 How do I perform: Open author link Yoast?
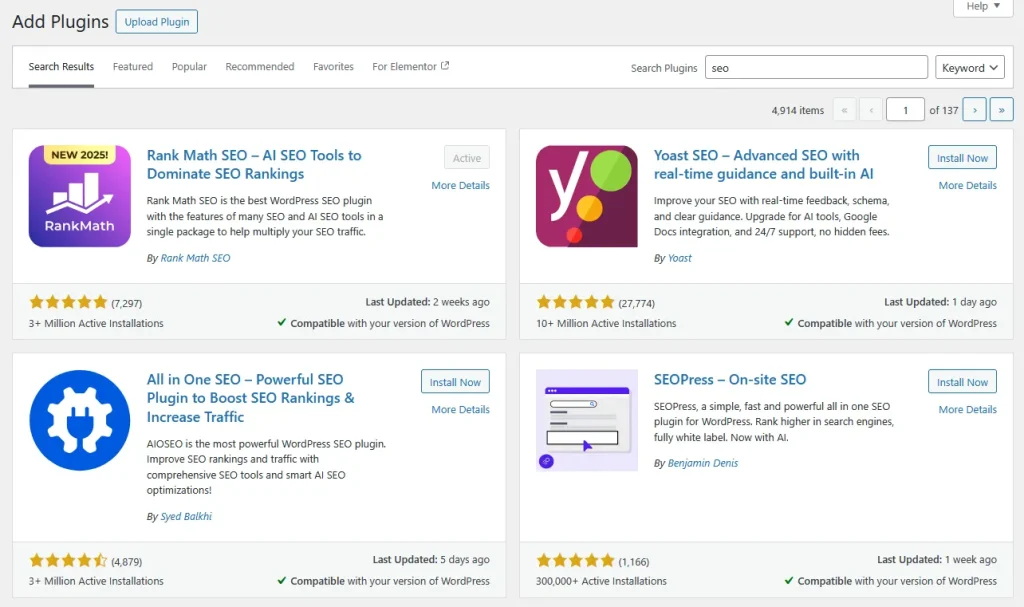pyautogui.click(x=679, y=258)
